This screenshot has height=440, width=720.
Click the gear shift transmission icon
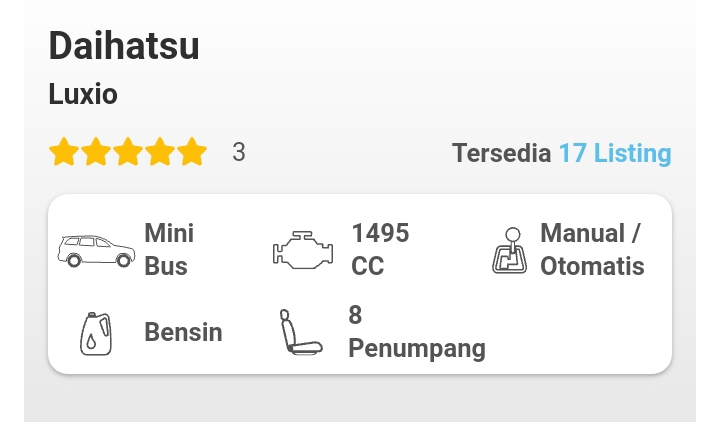click(x=509, y=250)
